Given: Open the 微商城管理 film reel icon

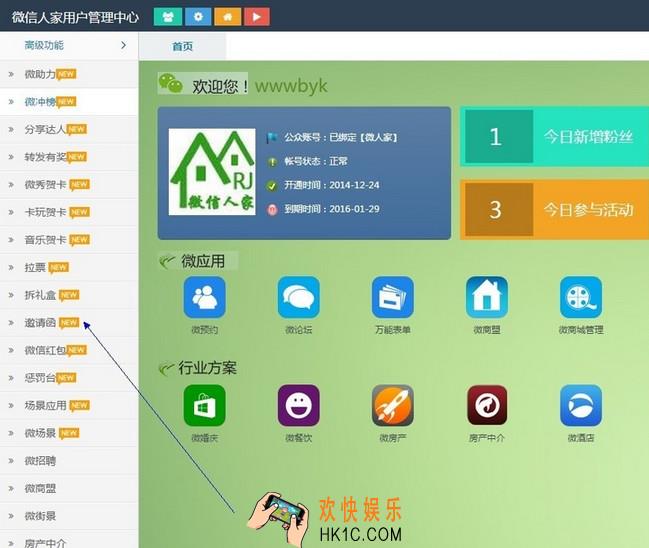Looking at the screenshot, I should click(581, 297).
